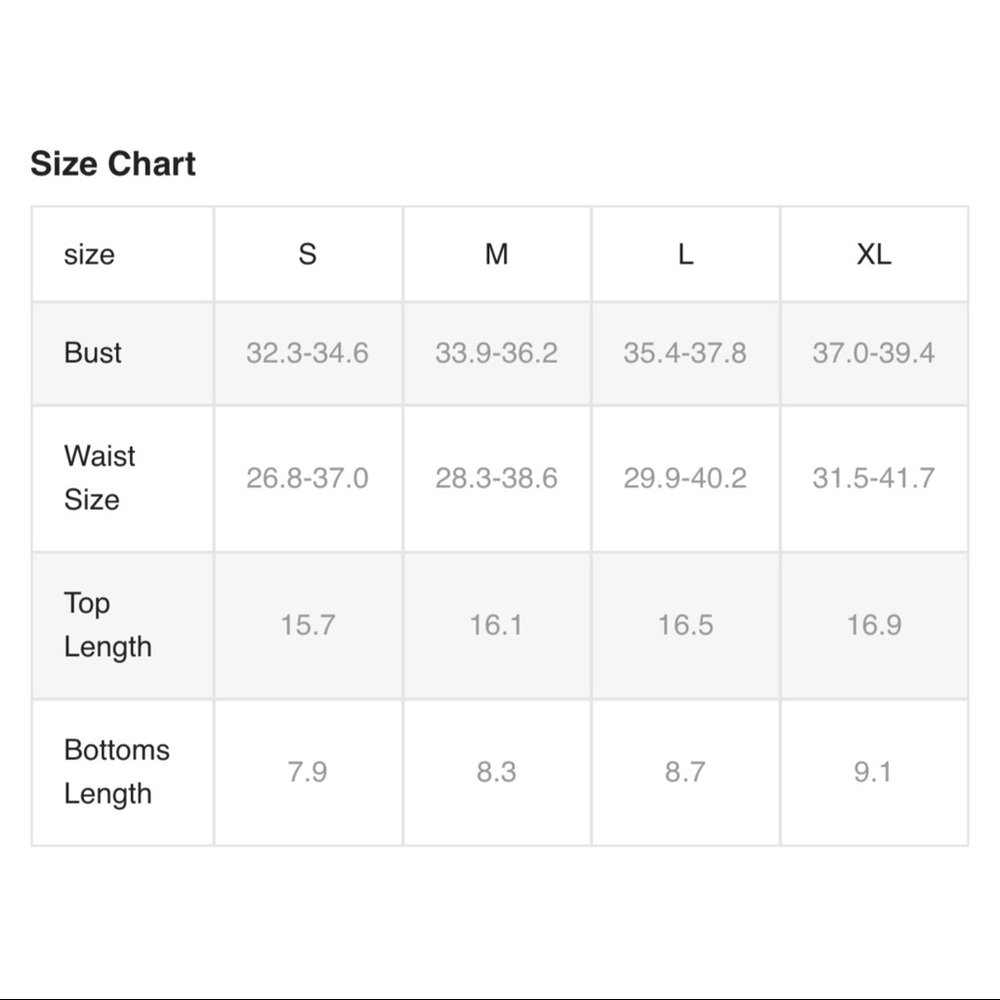Select the L size column header
Screen dimensions: 1000x1000
point(685,254)
